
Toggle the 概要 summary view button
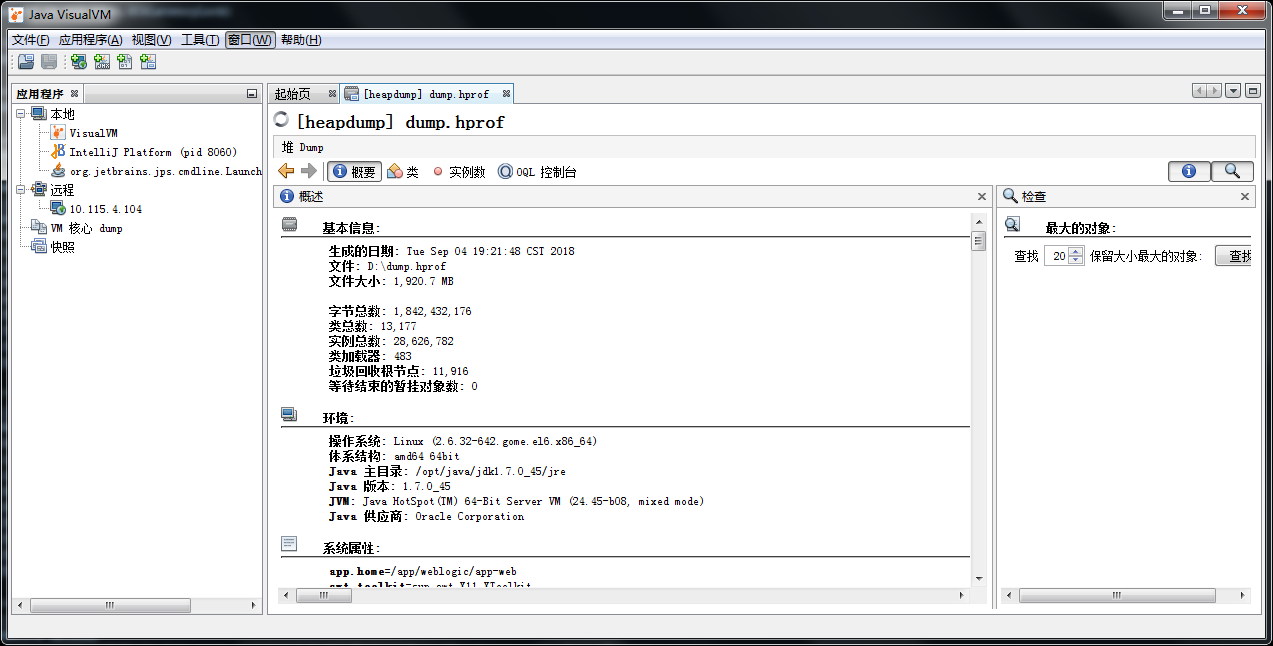pyautogui.click(x=355, y=172)
